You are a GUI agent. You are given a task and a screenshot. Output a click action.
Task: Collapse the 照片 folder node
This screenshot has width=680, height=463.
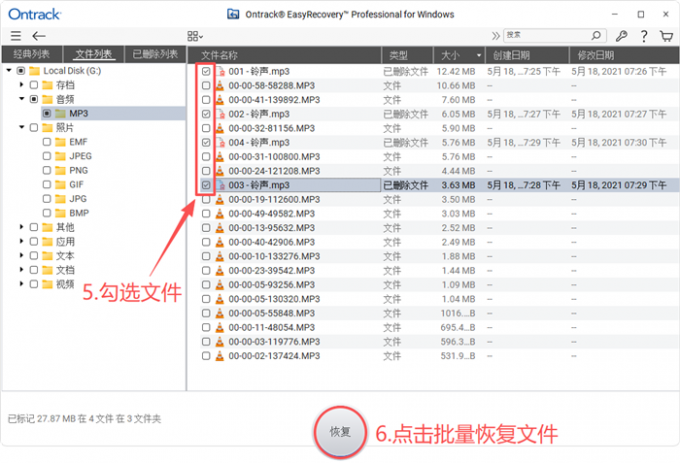pos(22,127)
